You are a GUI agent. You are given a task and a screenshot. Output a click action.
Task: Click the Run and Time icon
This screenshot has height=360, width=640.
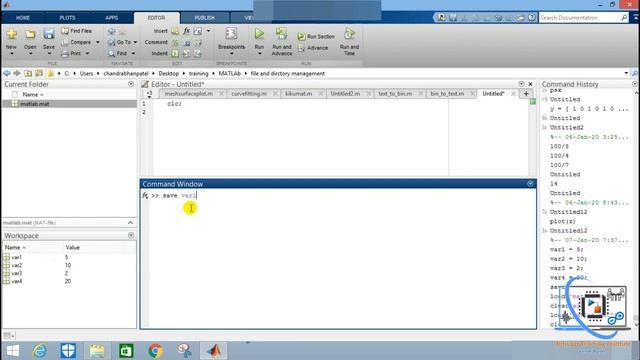coord(349,34)
